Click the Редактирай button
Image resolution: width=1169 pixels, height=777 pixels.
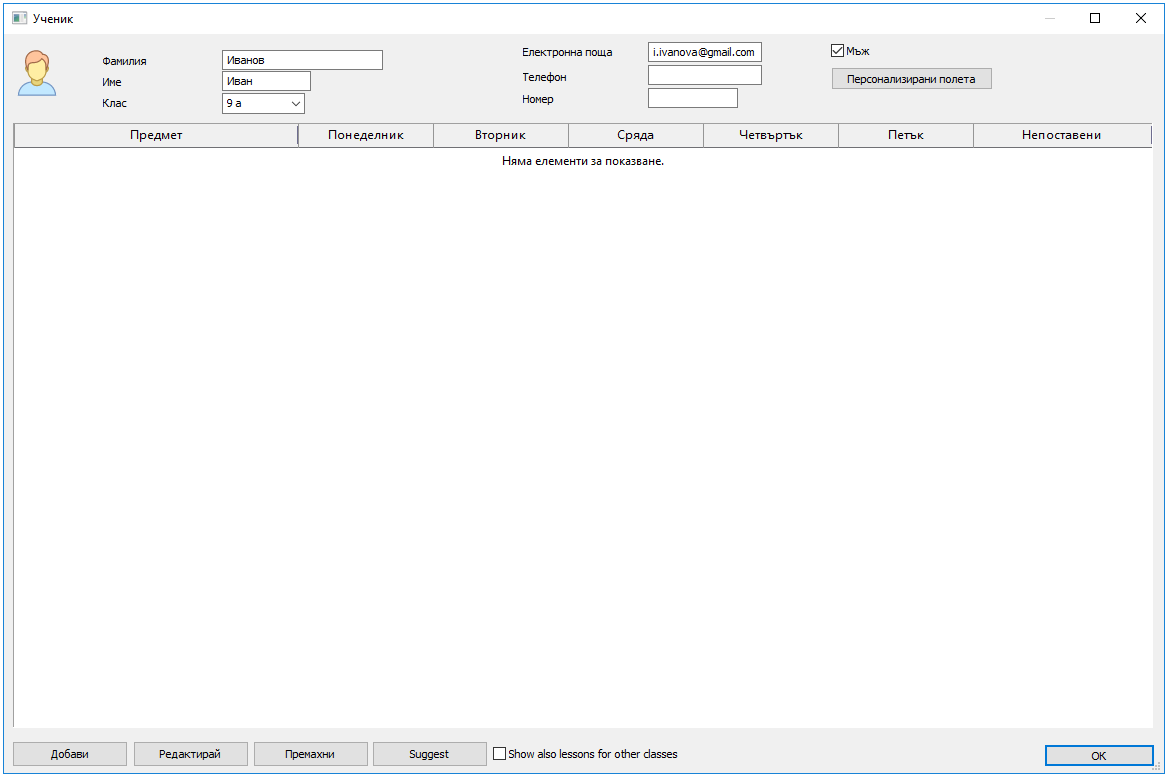pyautogui.click(x=190, y=754)
